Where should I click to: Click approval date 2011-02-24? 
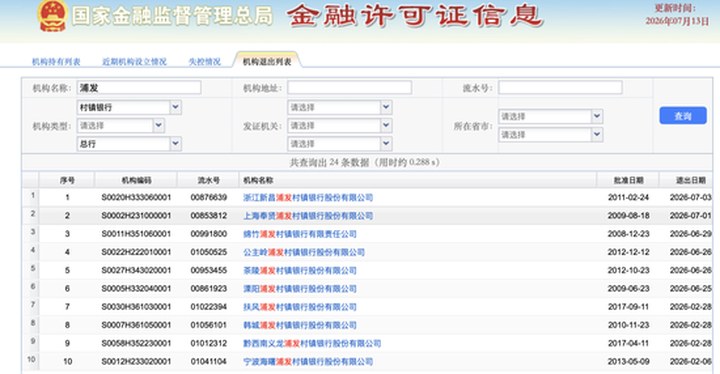(x=629, y=198)
